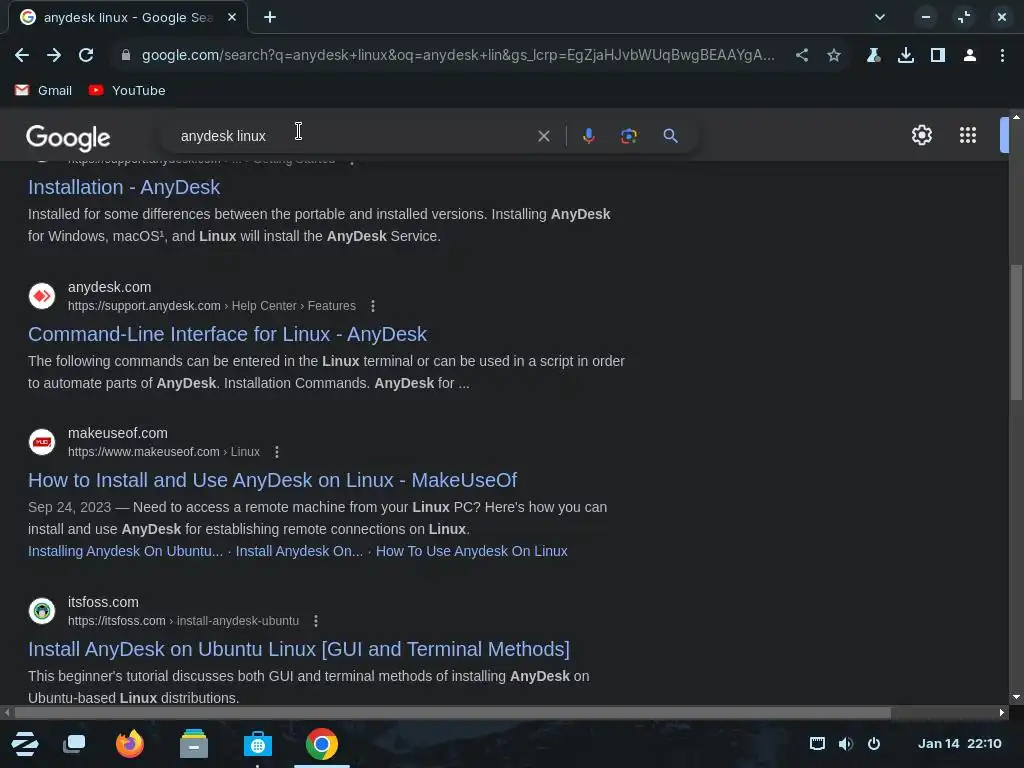View site security info via padlock
This screenshot has width=1024, height=768.
click(126, 56)
